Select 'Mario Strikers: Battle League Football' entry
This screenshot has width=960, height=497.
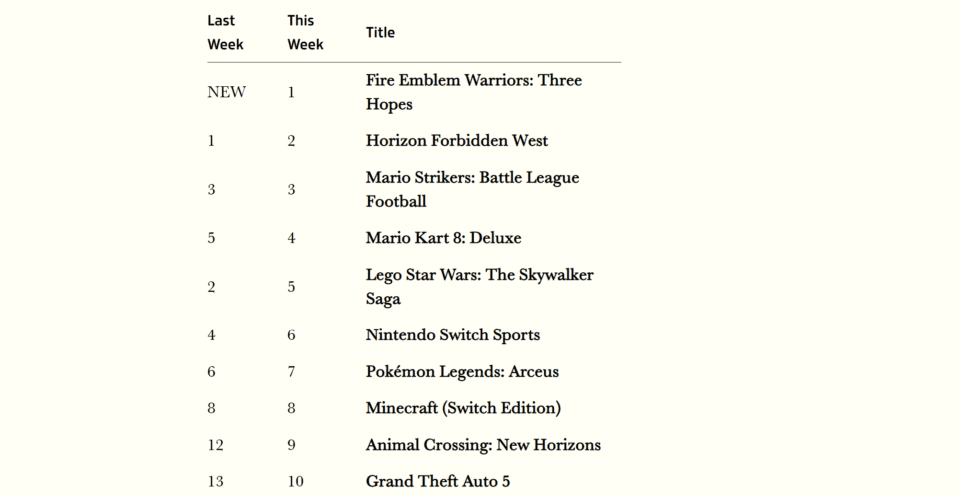coord(473,189)
